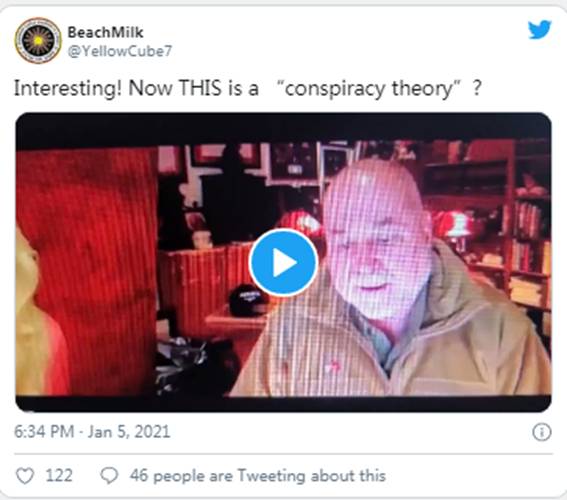Play the embedded video

pyautogui.click(x=283, y=262)
